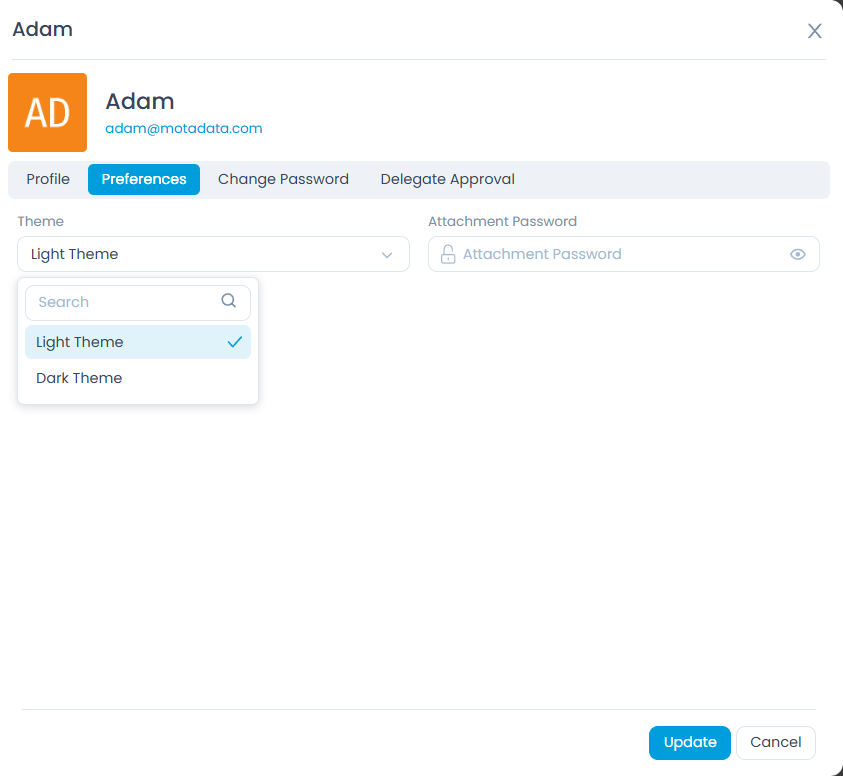
Task: Click the Theme dropdown showing Light Theme
Action: point(200,254)
